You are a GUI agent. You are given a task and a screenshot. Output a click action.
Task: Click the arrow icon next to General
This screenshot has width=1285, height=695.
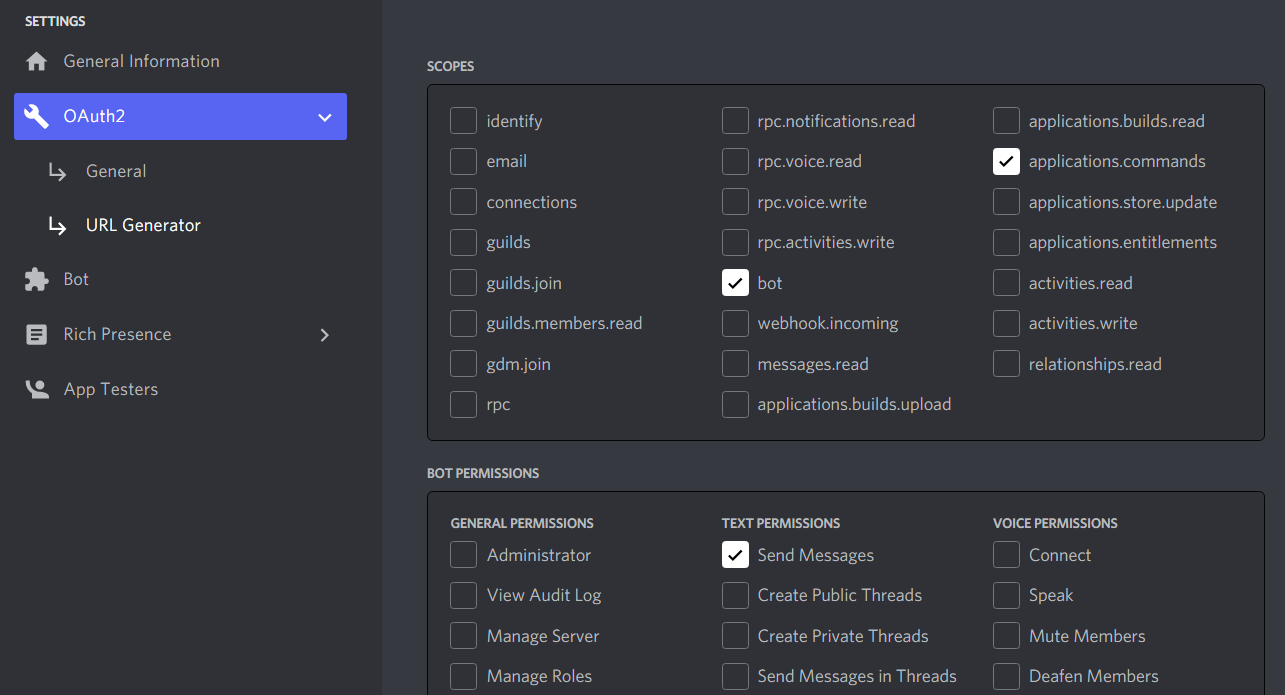click(58, 172)
